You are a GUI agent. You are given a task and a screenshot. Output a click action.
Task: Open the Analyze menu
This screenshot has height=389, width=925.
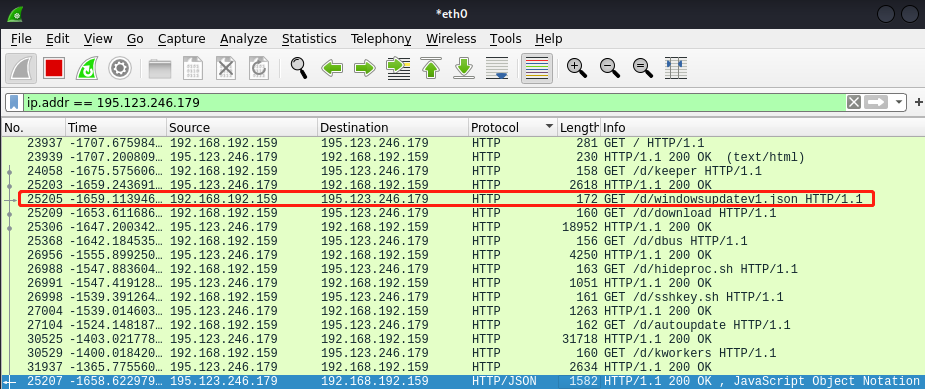(x=244, y=39)
